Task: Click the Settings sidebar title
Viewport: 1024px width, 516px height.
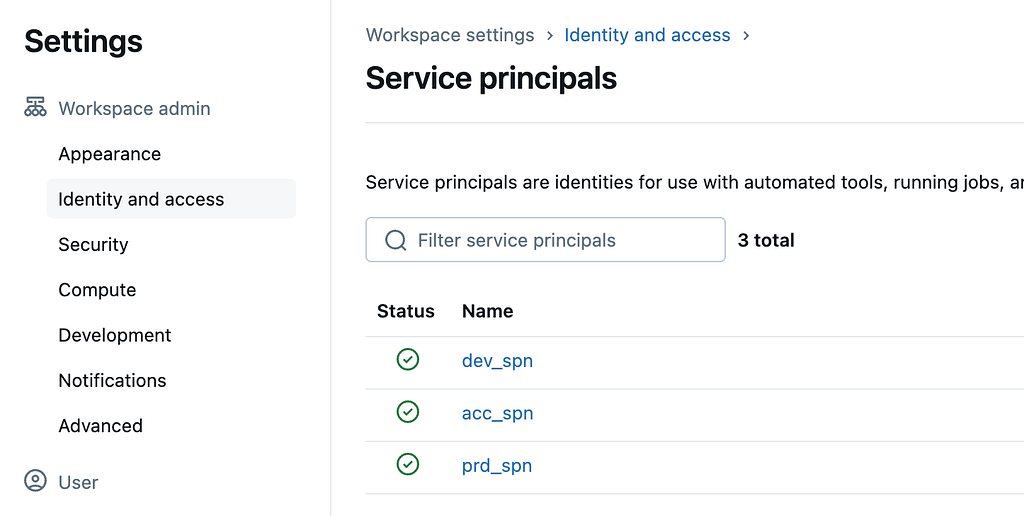Action: (84, 41)
